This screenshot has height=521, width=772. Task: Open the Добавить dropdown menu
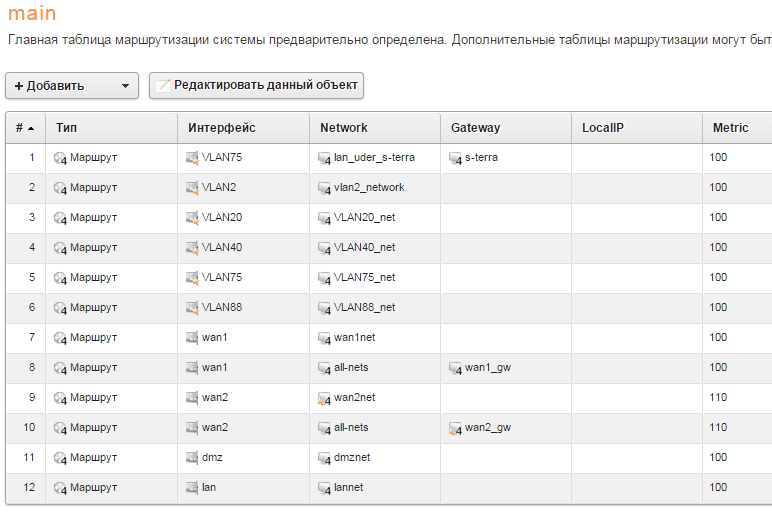click(72, 86)
